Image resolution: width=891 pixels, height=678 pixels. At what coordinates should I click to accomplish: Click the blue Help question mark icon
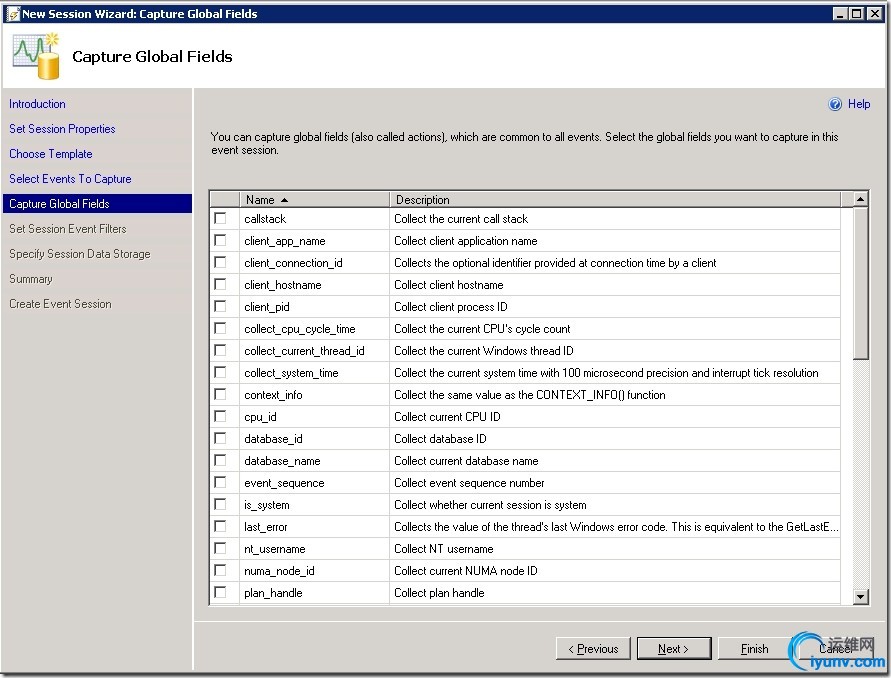[835, 104]
